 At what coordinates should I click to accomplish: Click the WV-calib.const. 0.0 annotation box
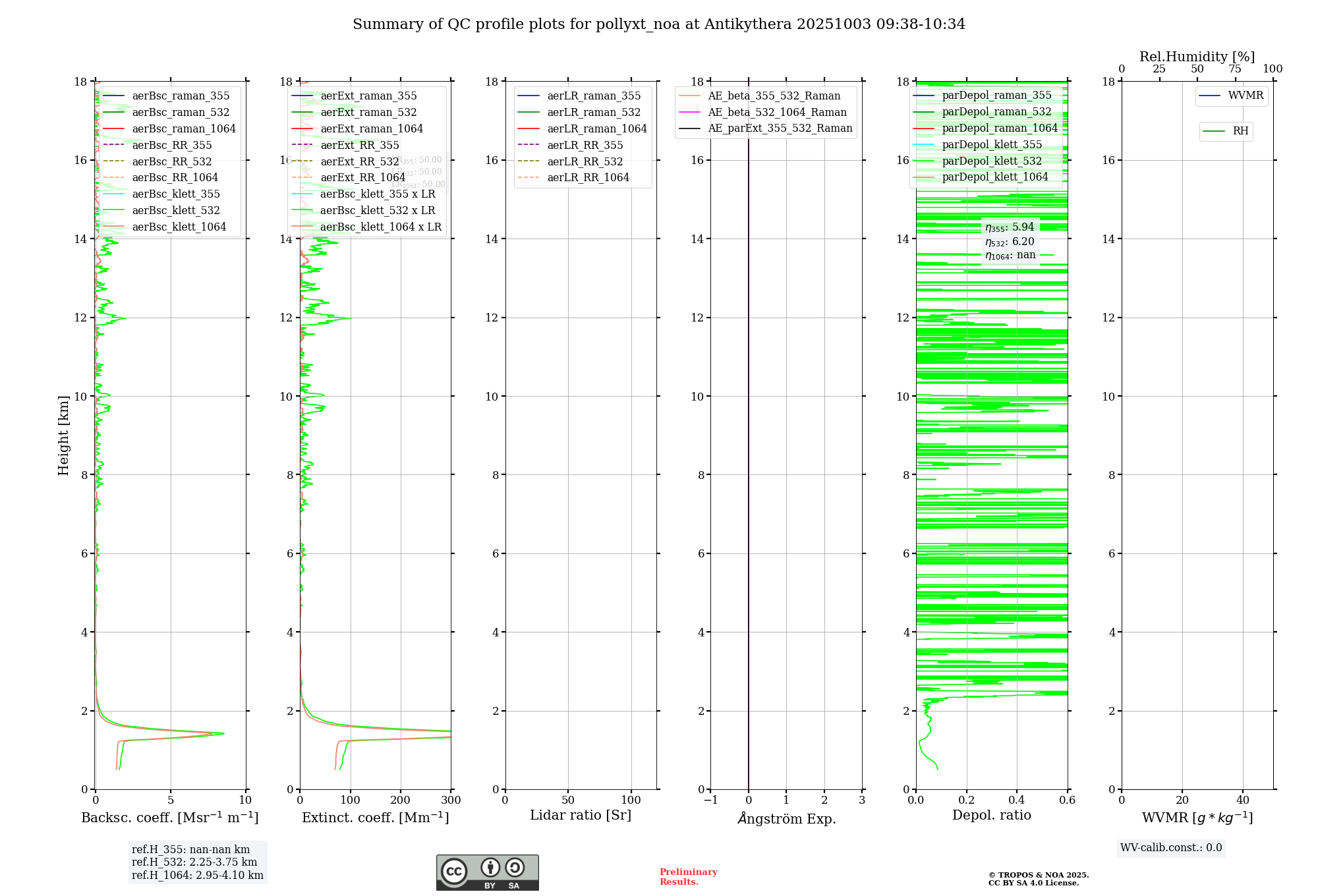tap(1171, 848)
